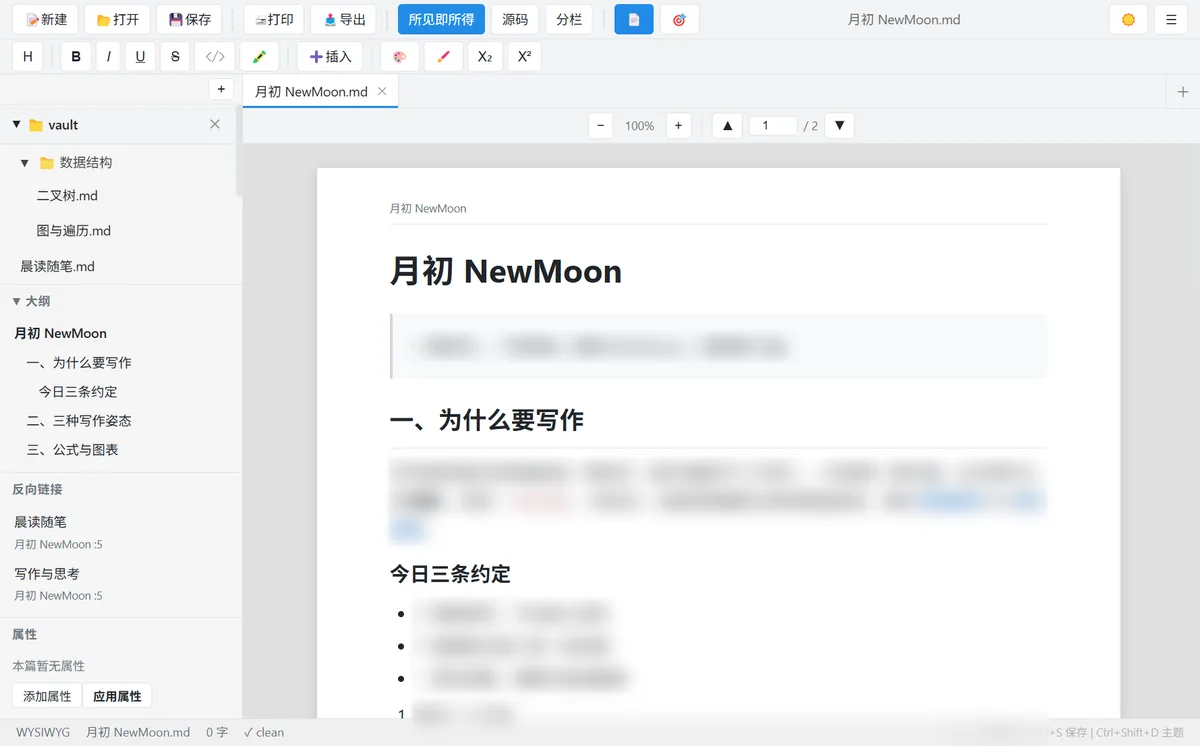1200x746 pixels.
Task: Toggle theme with the sun icon
Action: coord(1129,19)
